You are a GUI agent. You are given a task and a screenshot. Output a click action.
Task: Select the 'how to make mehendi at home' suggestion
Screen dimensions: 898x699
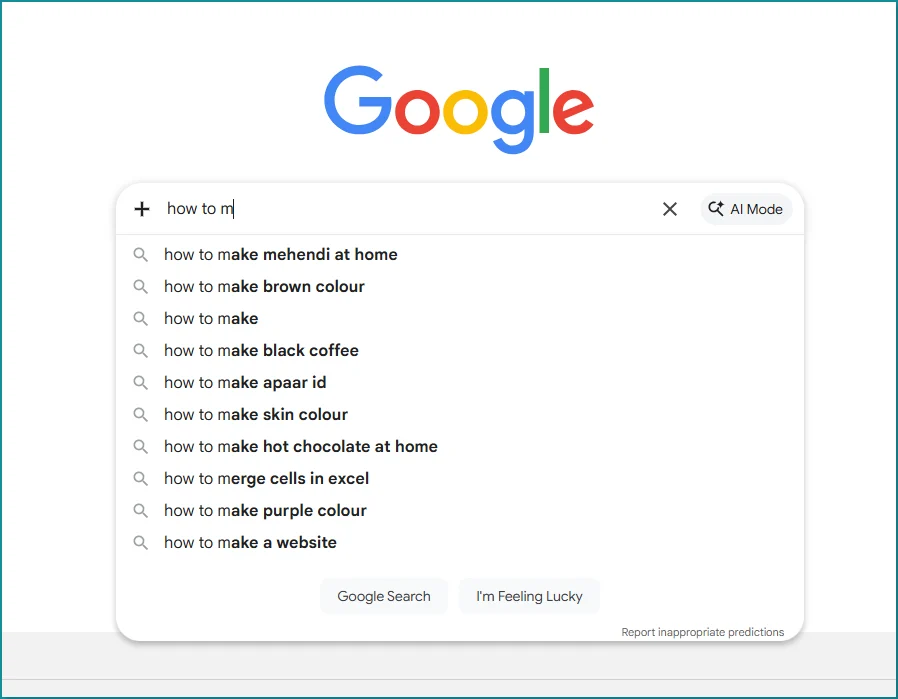[280, 254]
